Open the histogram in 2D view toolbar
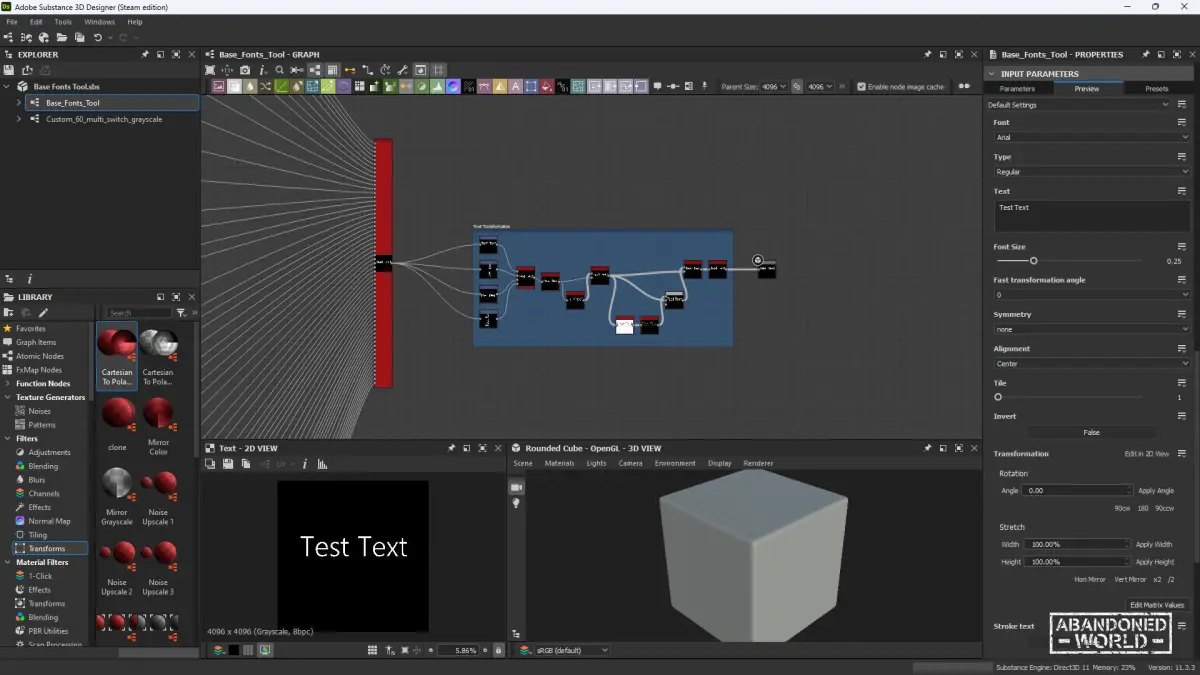The image size is (1200, 675). coord(322,464)
